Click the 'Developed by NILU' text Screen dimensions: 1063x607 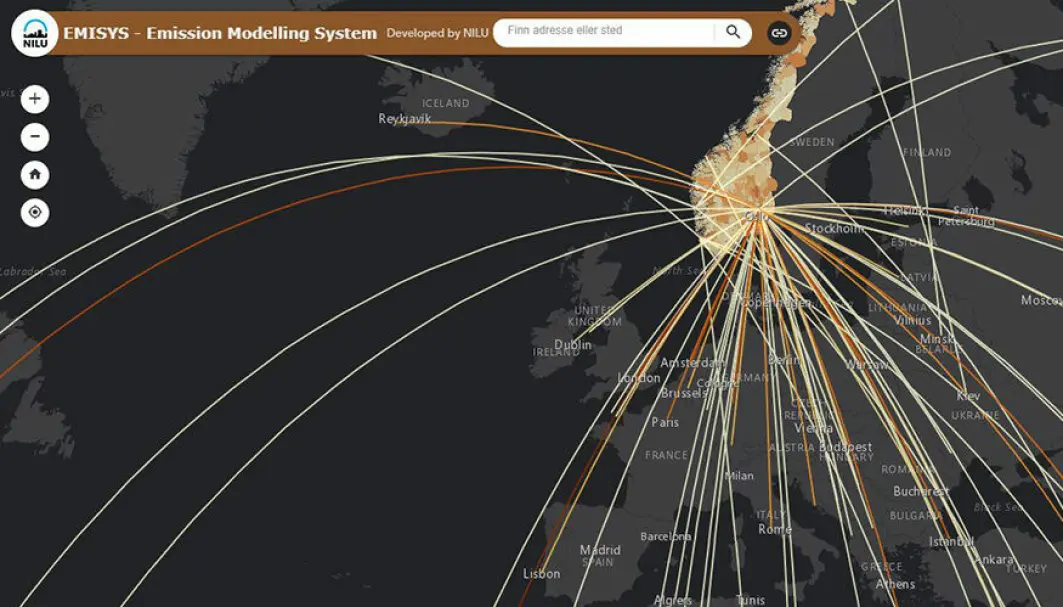coord(437,33)
